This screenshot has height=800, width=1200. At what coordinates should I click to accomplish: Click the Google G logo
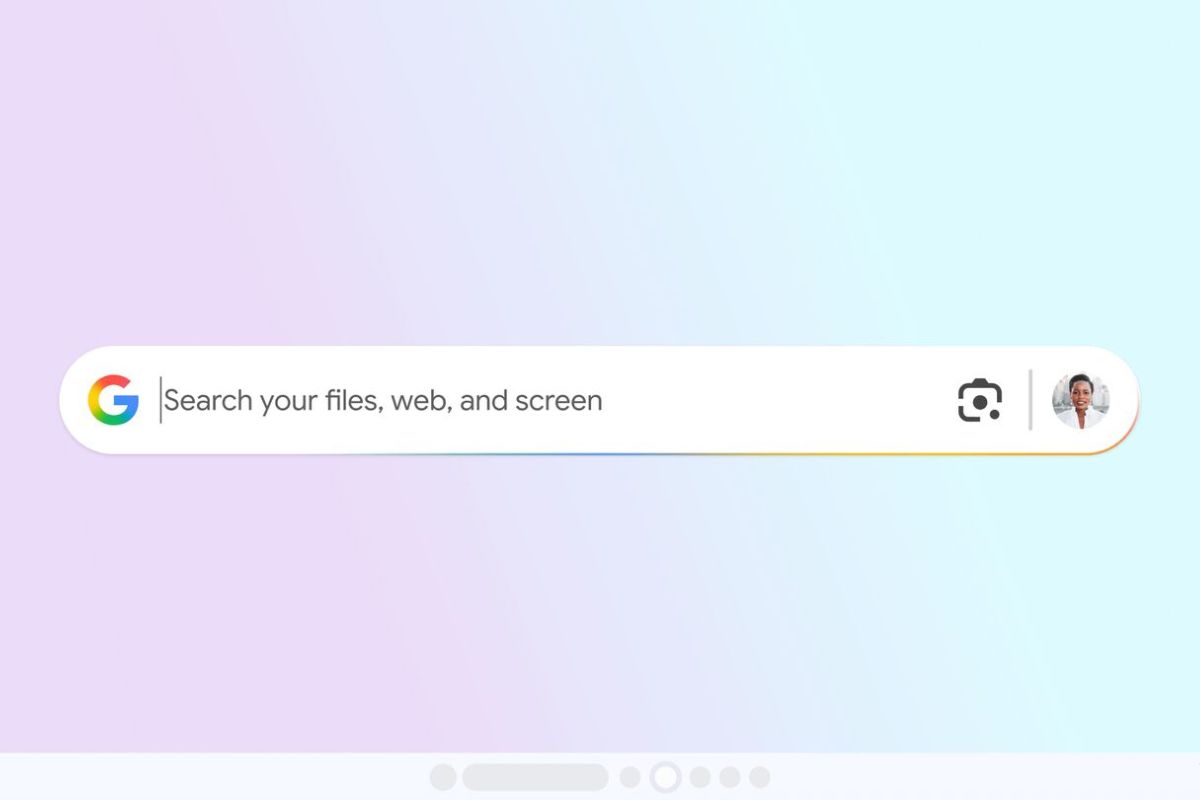click(x=113, y=400)
